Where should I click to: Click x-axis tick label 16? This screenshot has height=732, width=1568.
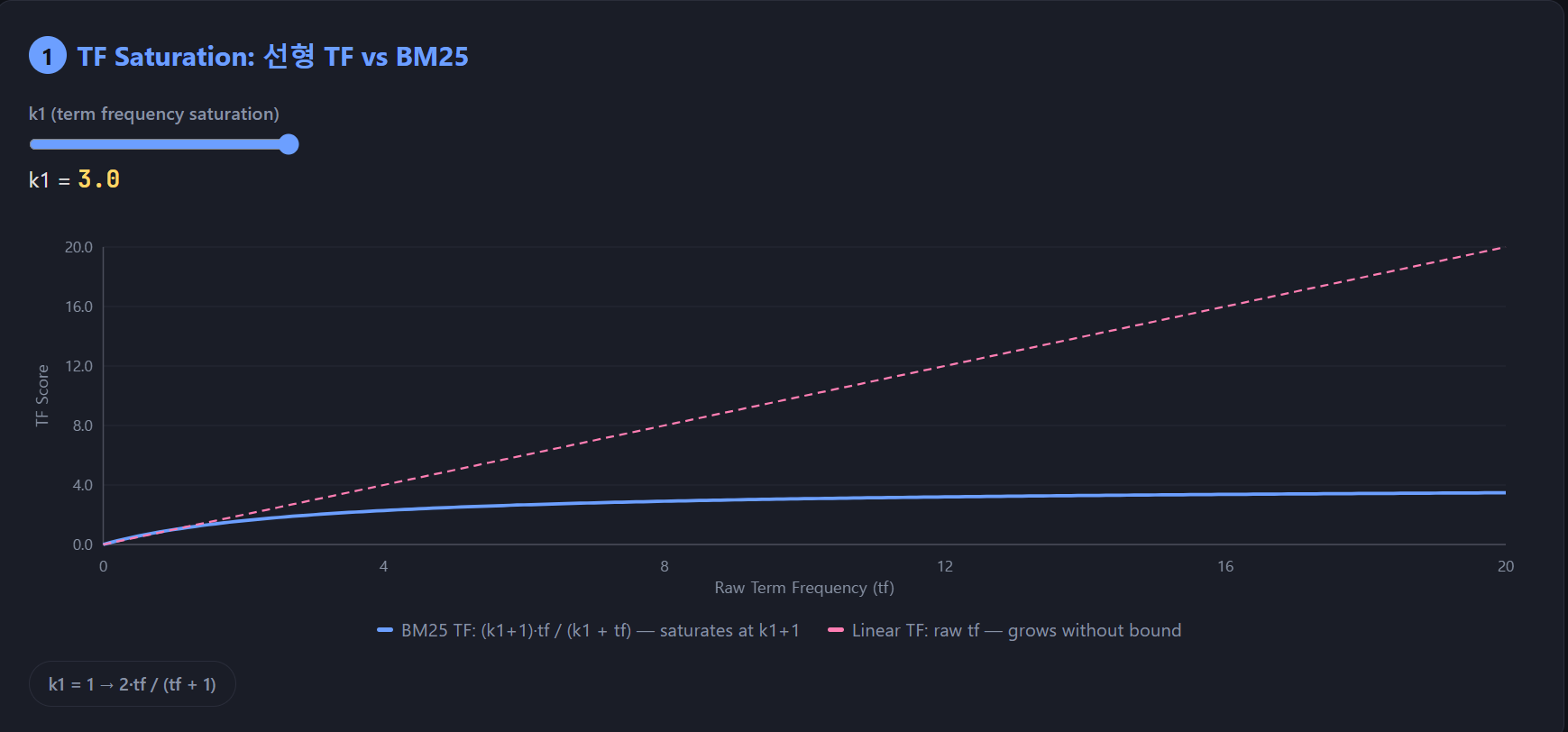(1225, 566)
